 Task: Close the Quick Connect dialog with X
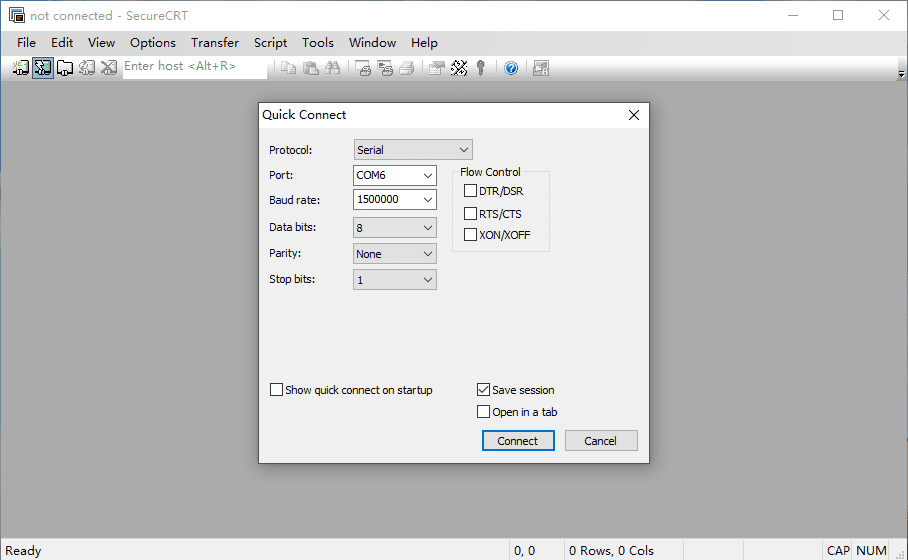click(x=634, y=115)
